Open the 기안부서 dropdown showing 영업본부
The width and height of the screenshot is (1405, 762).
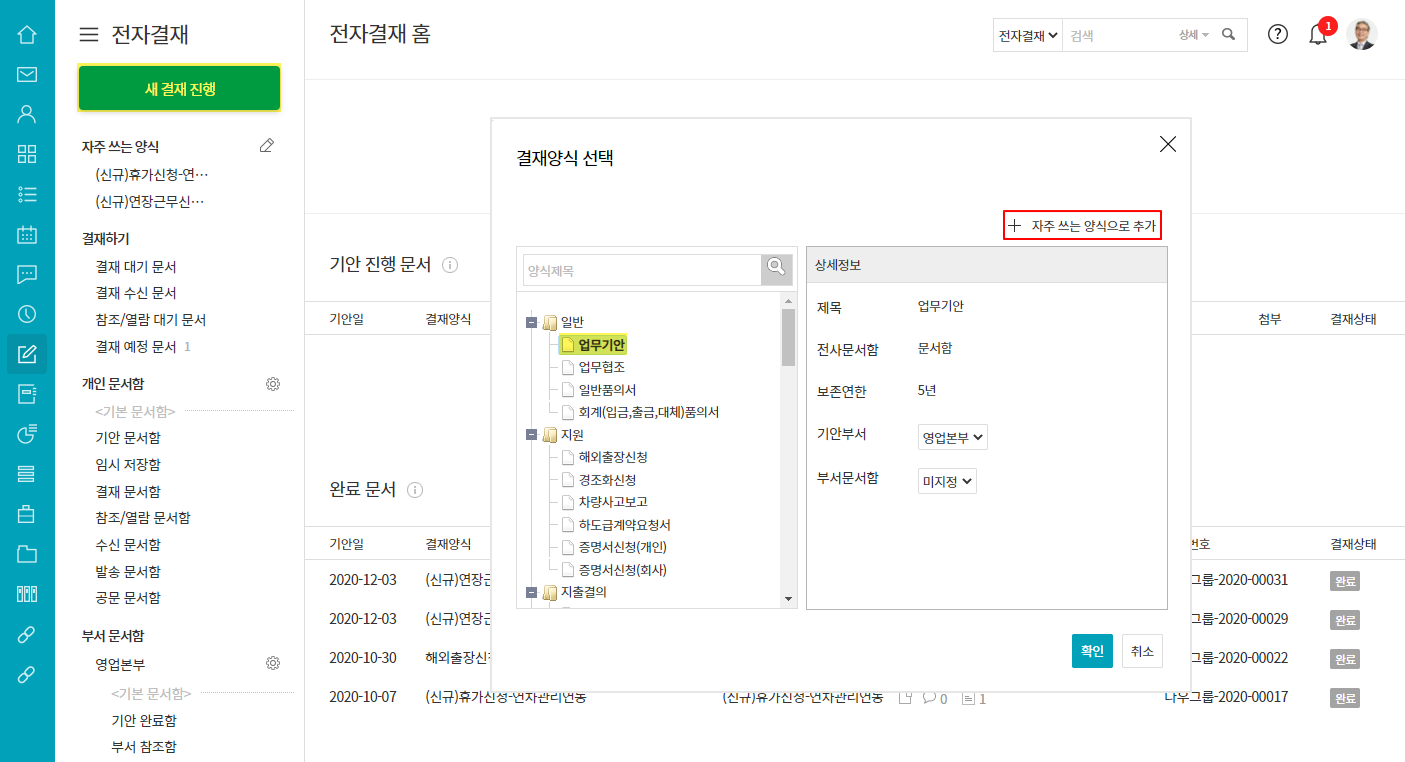tap(952, 437)
